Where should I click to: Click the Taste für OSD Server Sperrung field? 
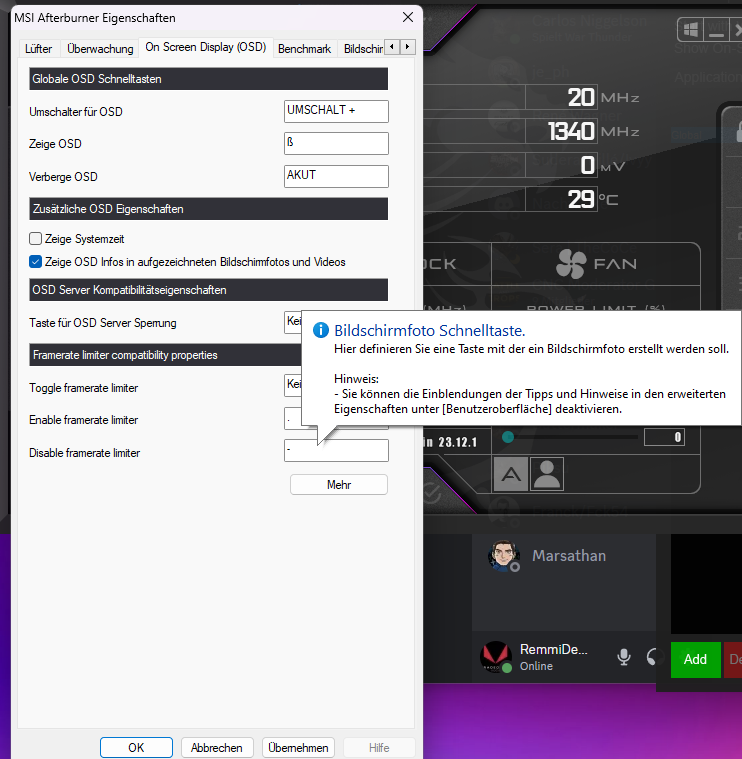(x=292, y=322)
